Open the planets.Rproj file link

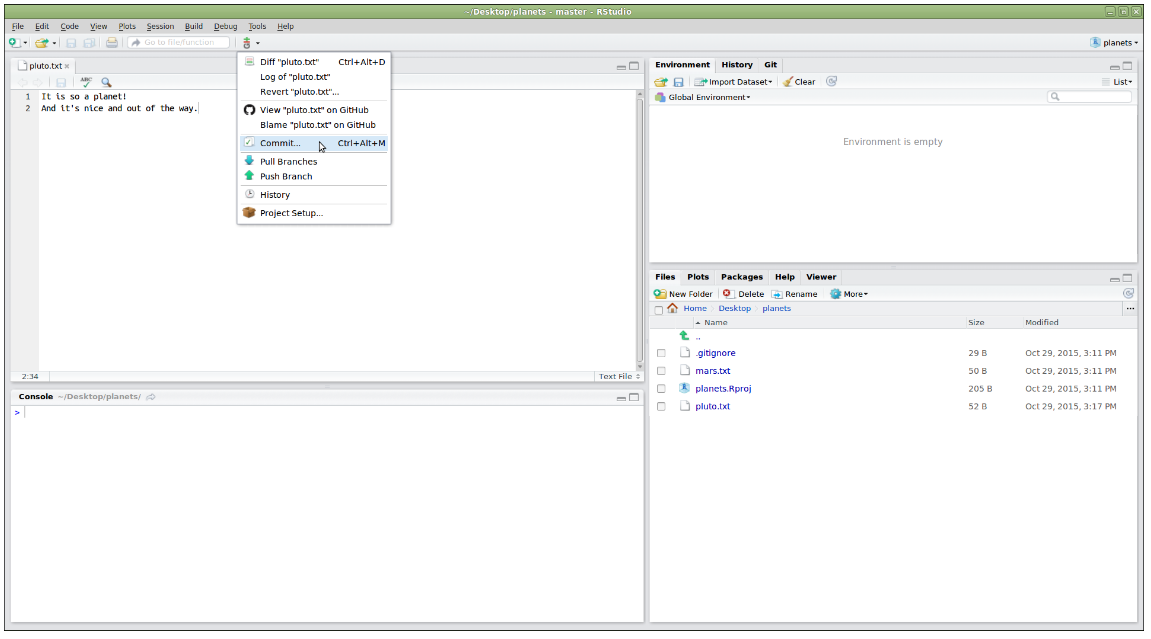(x=722, y=389)
